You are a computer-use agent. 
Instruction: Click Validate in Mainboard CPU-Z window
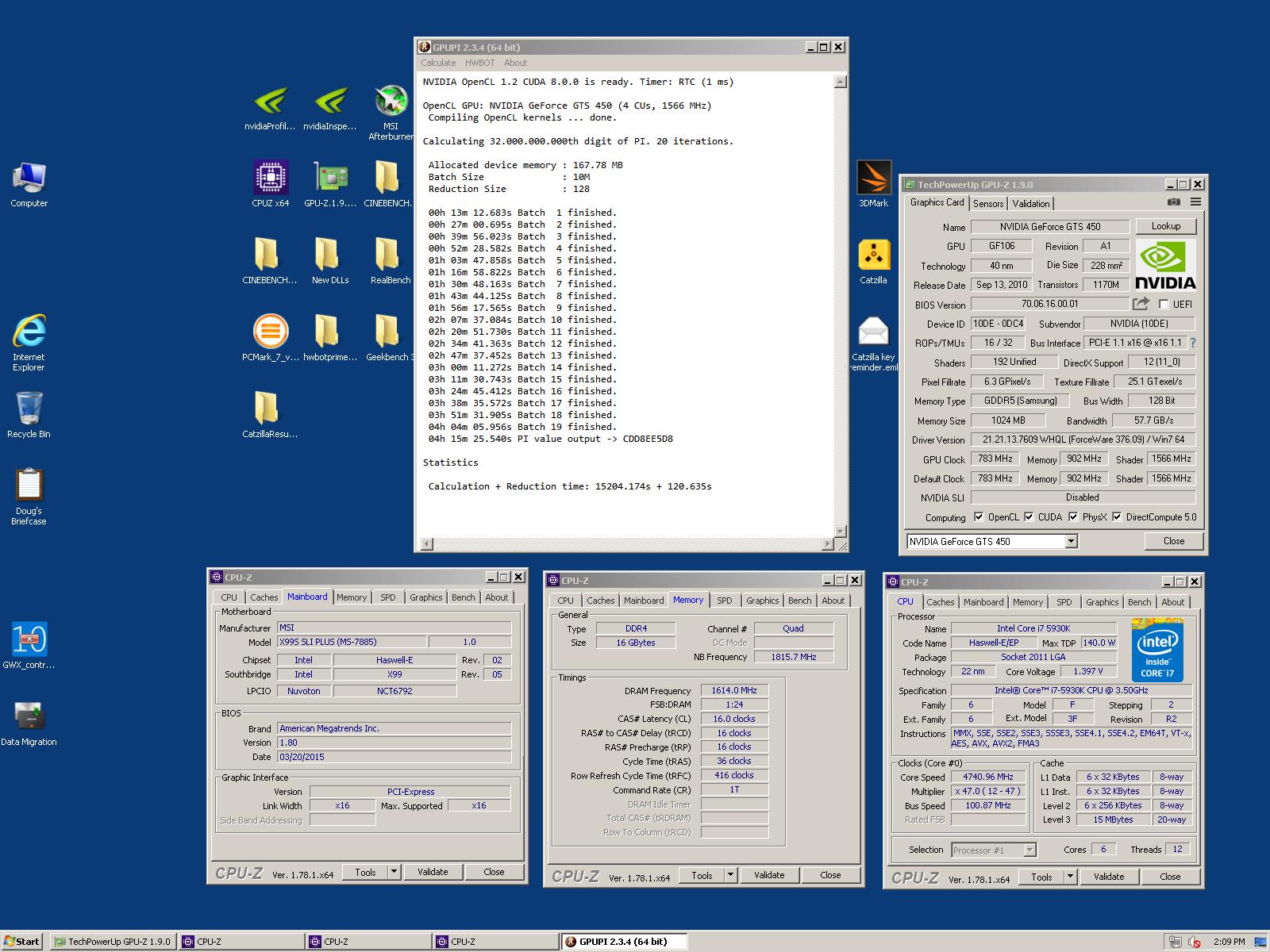tap(433, 872)
